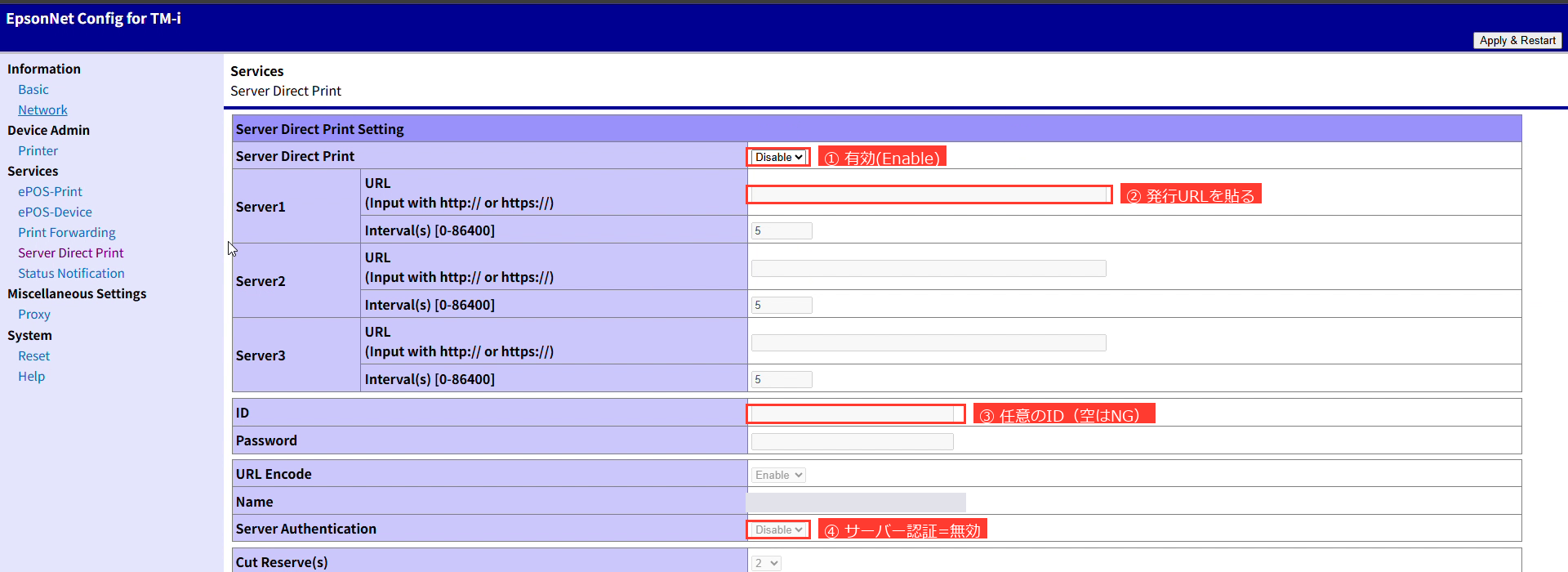1568x572 pixels.
Task: Click the 'EpsonNet Config for TM-i' title
Action: coord(94,18)
